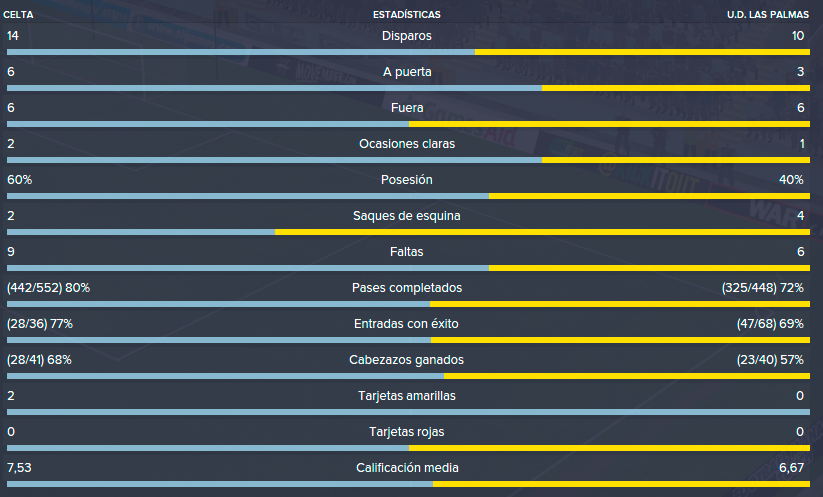Click the Faltas stat label
This screenshot has height=497, width=823.
407,252
